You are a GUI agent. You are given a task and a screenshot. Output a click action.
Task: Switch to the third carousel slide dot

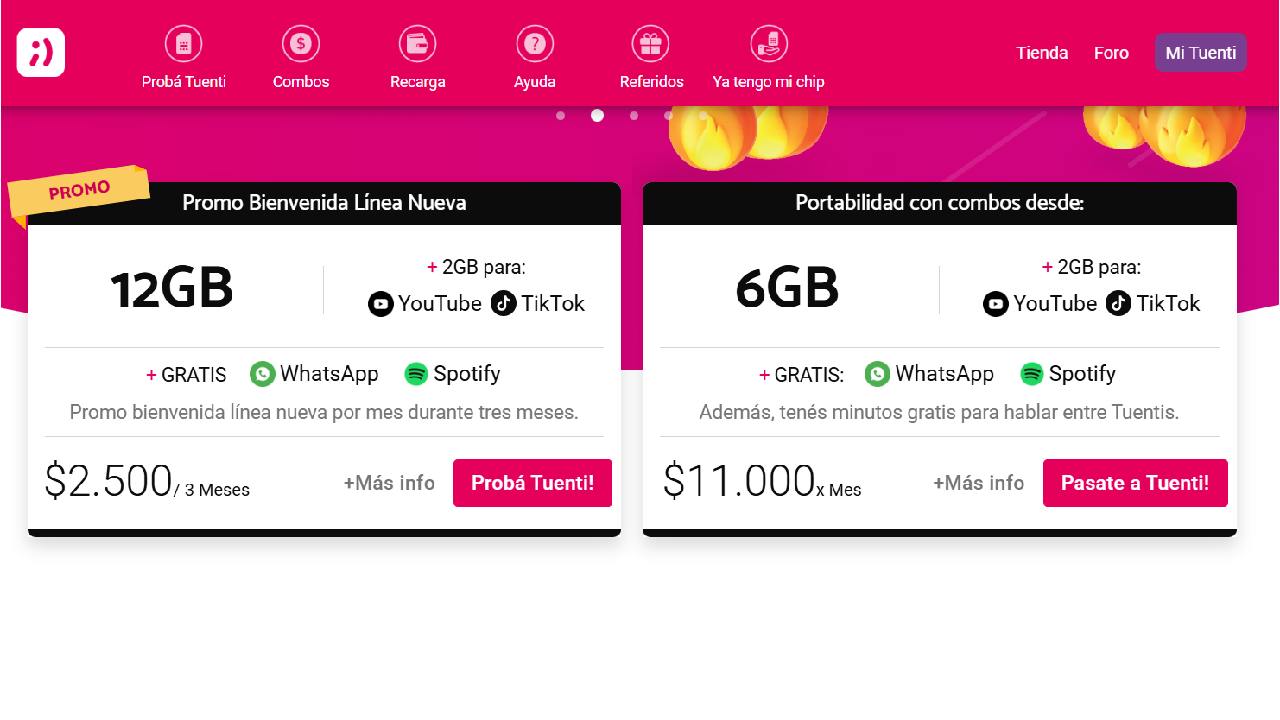pyautogui.click(x=634, y=116)
